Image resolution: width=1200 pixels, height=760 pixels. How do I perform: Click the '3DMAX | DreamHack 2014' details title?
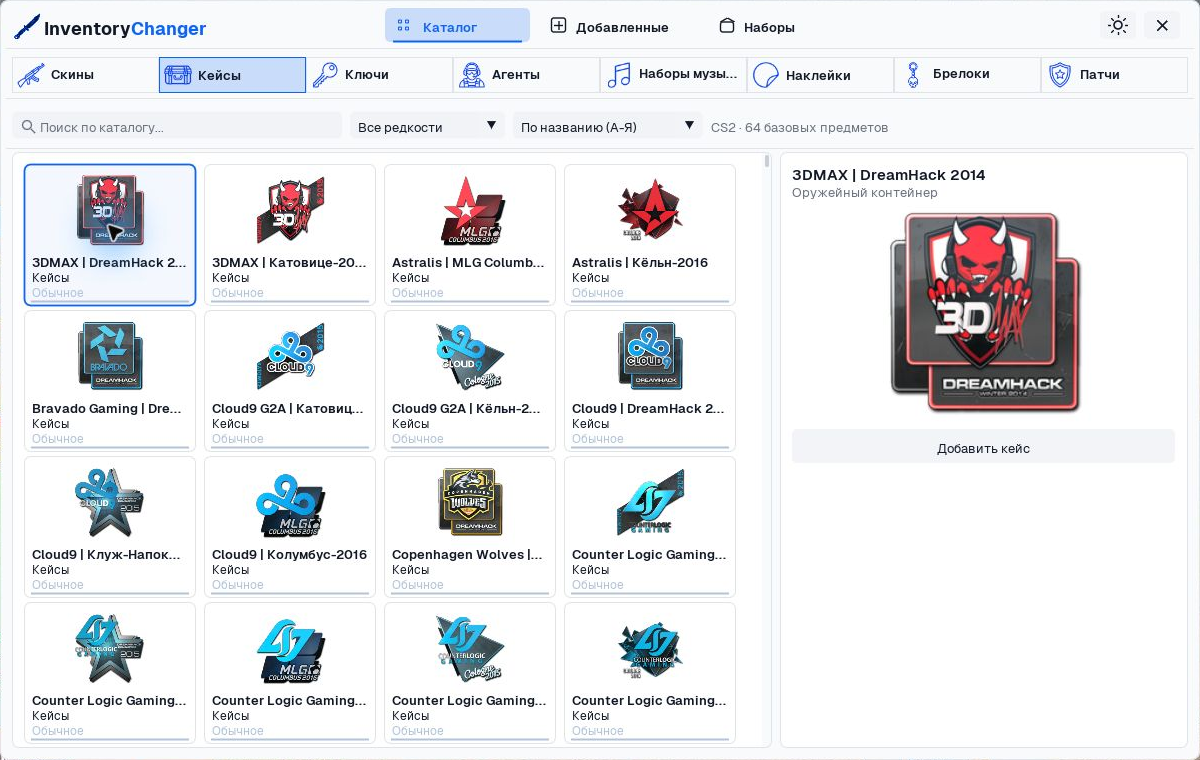pos(889,174)
